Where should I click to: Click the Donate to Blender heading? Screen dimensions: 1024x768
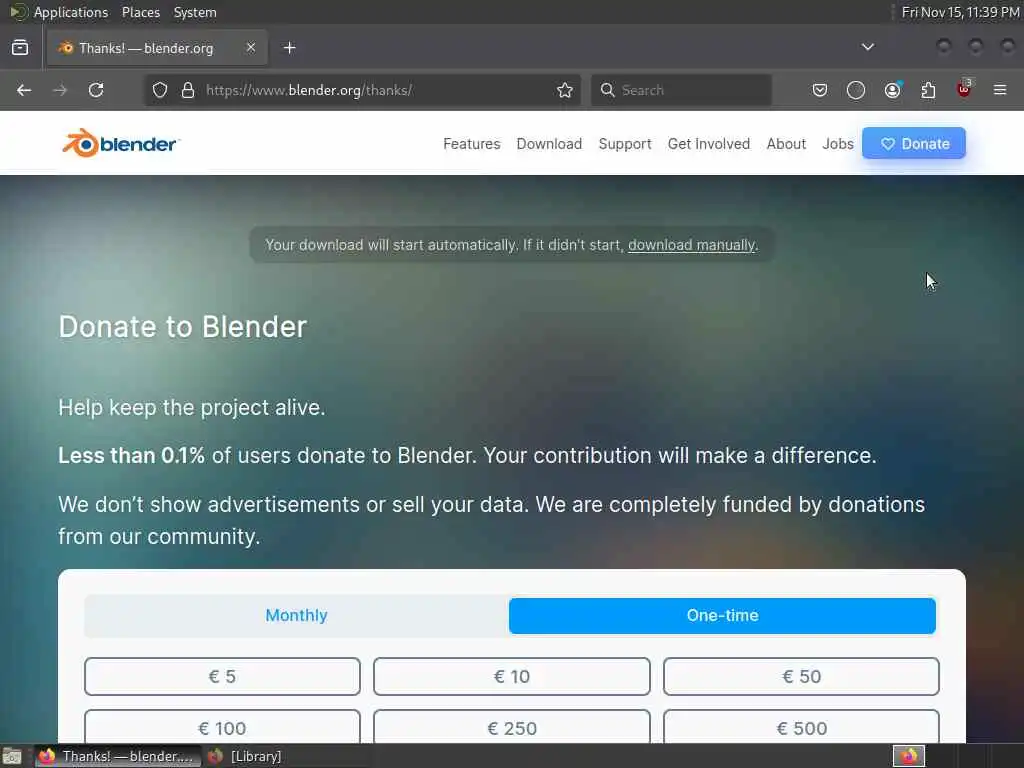183,327
